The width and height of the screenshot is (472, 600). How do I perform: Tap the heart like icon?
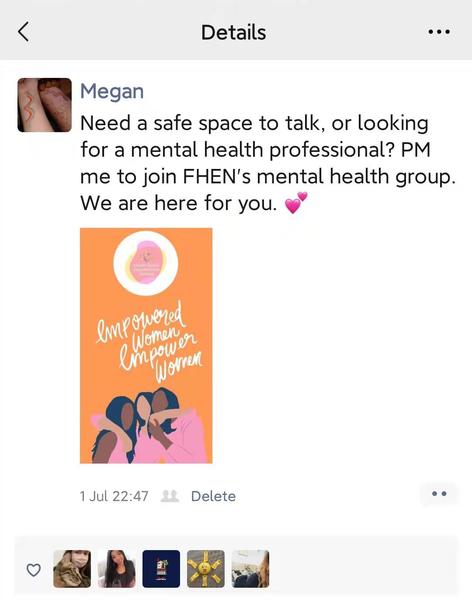[x=34, y=570]
